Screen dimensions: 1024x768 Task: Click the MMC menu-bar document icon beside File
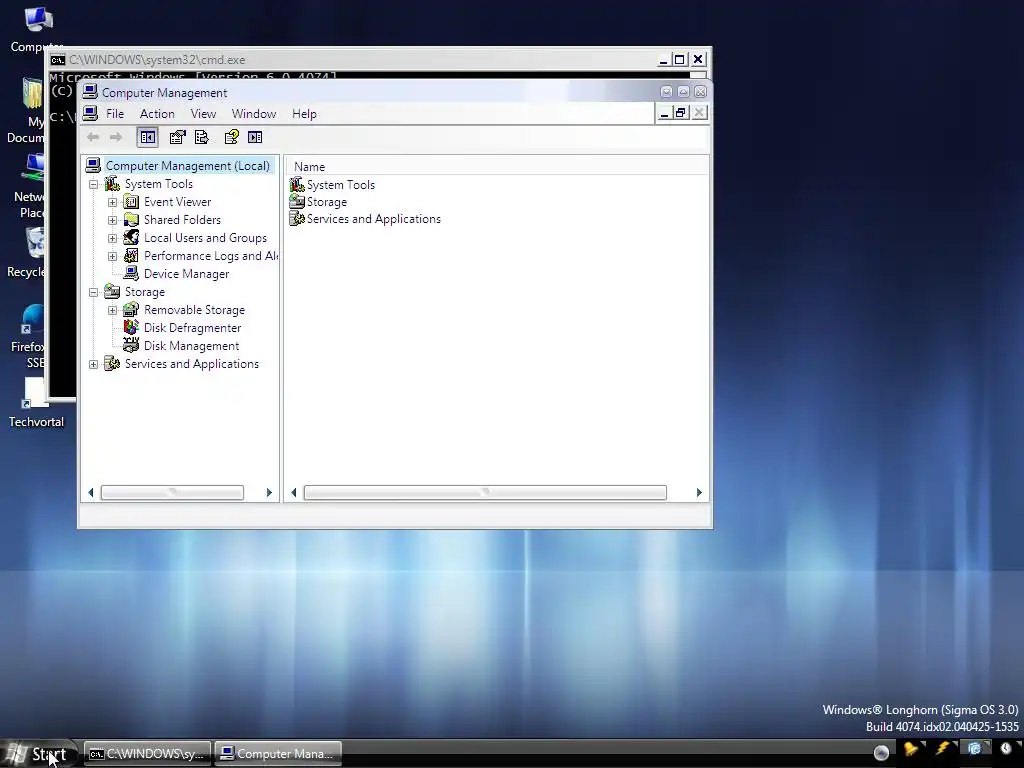(x=91, y=114)
